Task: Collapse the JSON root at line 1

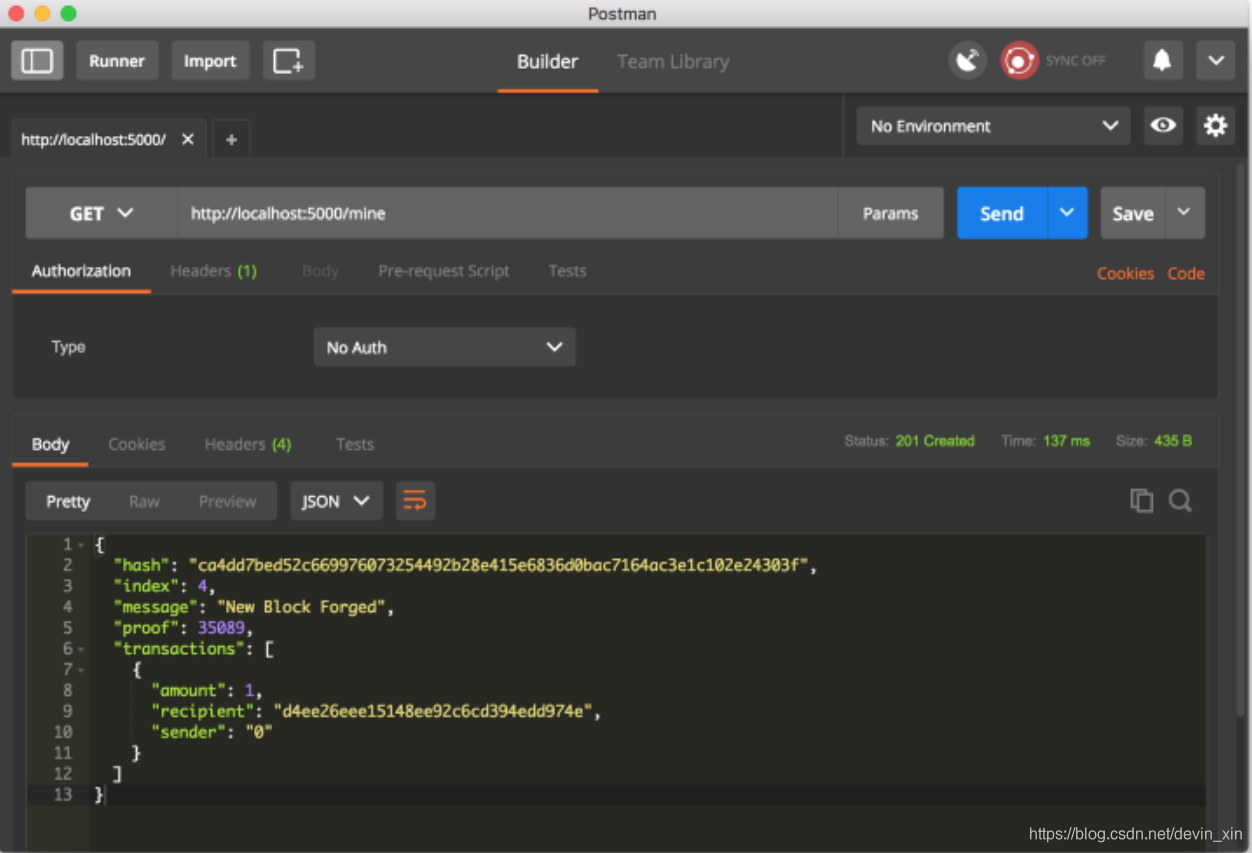Action: (x=81, y=545)
